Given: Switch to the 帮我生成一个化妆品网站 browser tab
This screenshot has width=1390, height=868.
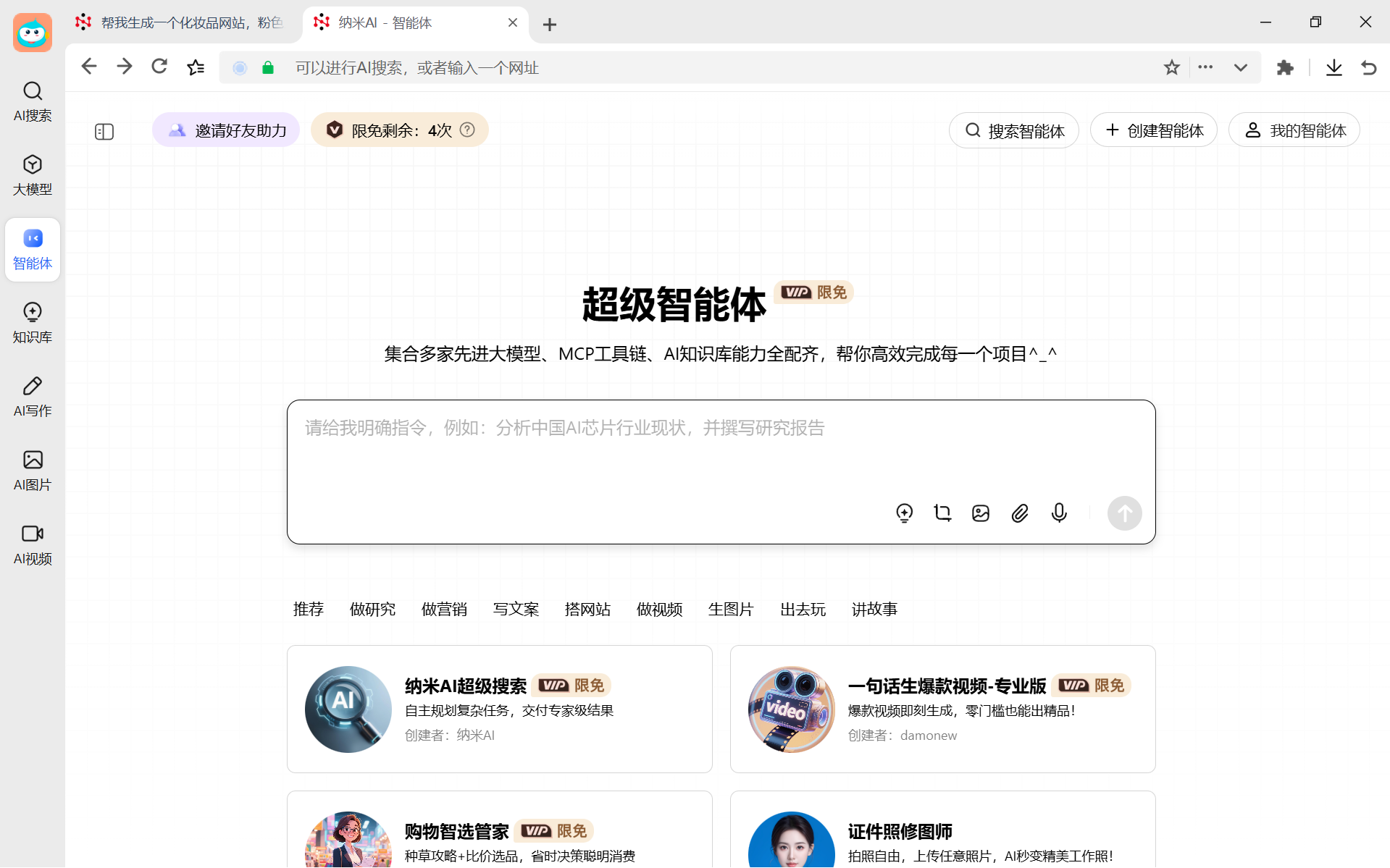Looking at the screenshot, I should [x=181, y=23].
